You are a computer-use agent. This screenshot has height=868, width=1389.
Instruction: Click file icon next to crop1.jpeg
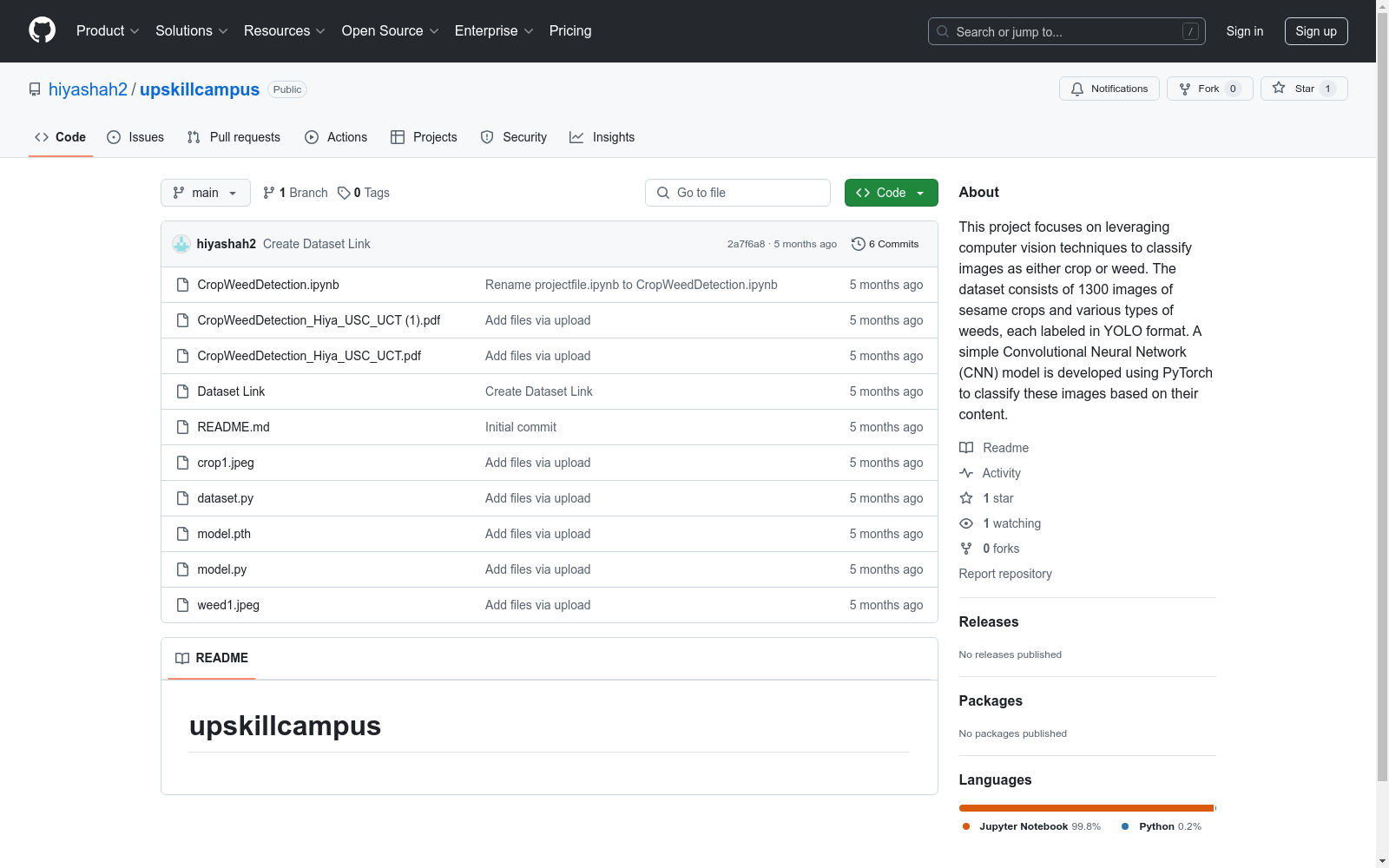click(182, 463)
